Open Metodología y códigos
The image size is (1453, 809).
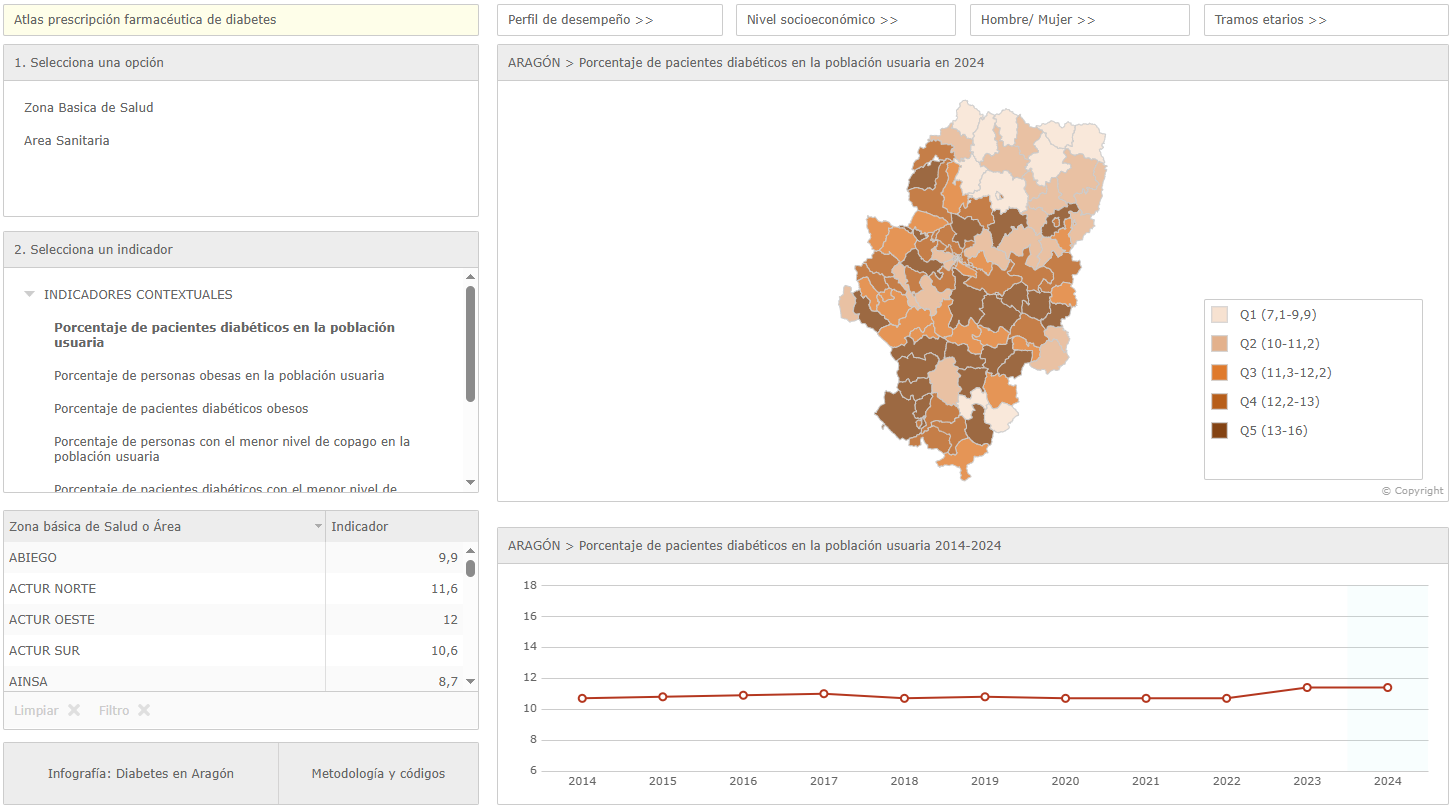coord(378,774)
